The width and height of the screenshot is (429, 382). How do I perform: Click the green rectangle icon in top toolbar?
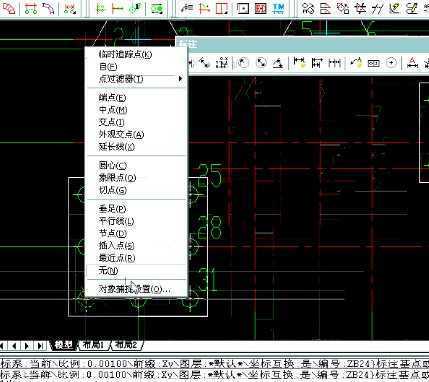coord(157,8)
